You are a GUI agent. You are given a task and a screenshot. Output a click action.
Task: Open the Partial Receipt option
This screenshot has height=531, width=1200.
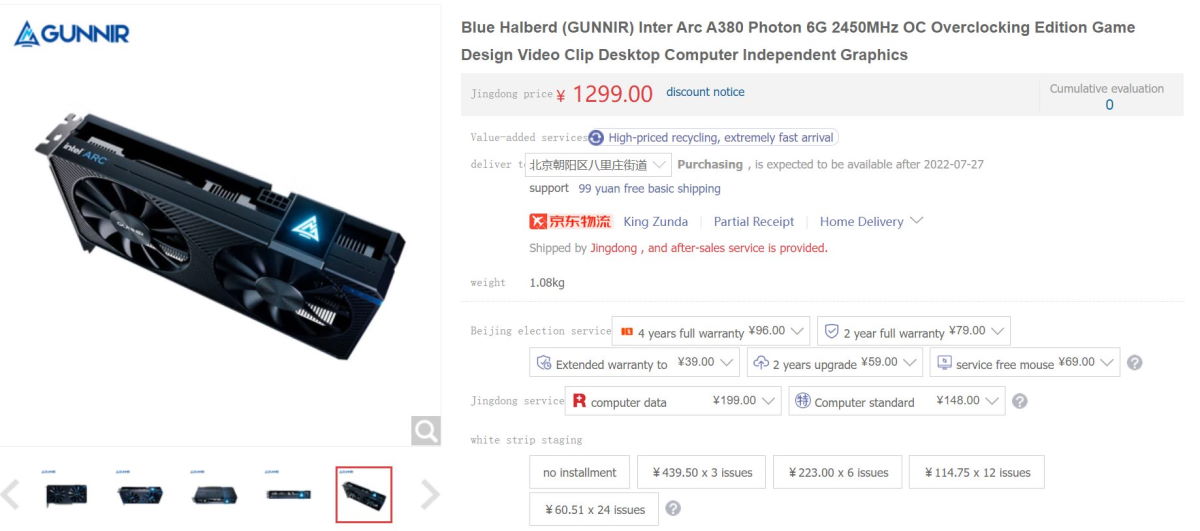754,222
